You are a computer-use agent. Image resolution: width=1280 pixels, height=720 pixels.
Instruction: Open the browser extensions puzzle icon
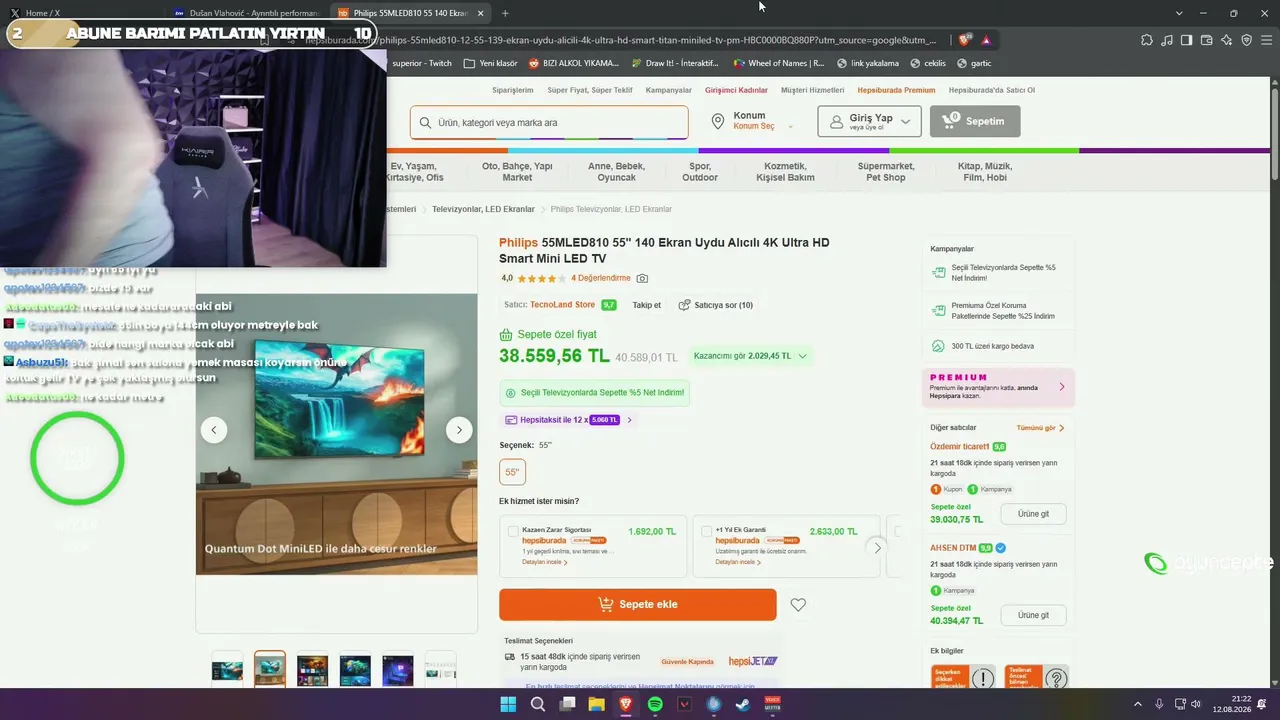1146,40
